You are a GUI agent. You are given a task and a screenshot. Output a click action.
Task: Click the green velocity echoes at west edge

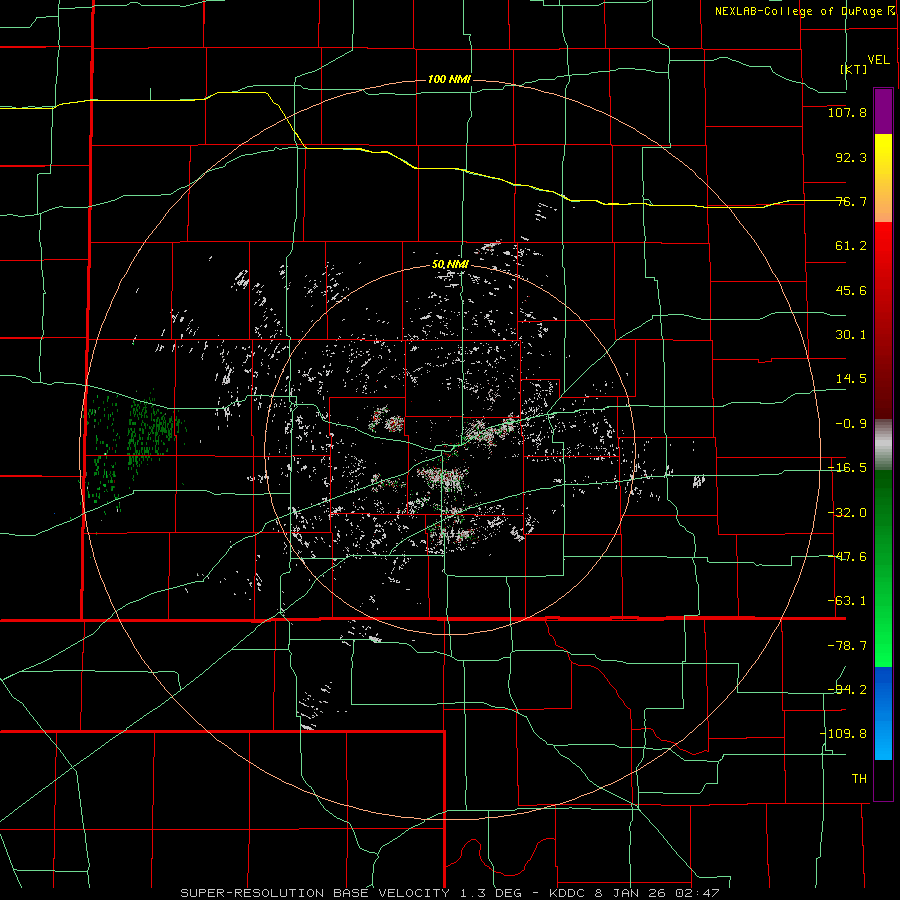point(133,451)
